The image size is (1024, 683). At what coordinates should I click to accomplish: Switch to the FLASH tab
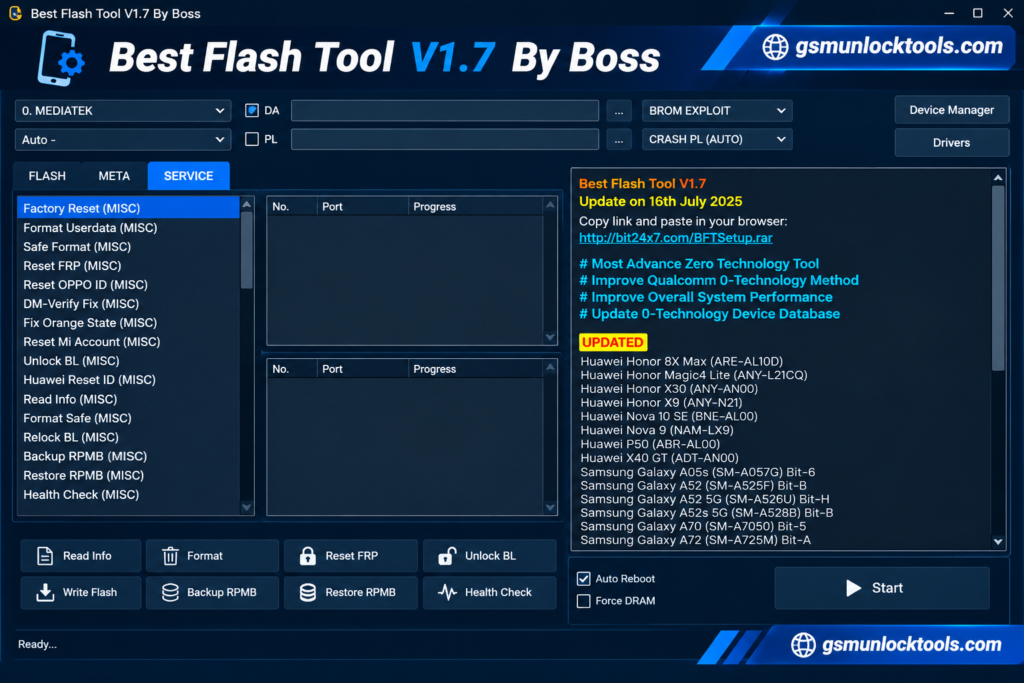[47, 176]
